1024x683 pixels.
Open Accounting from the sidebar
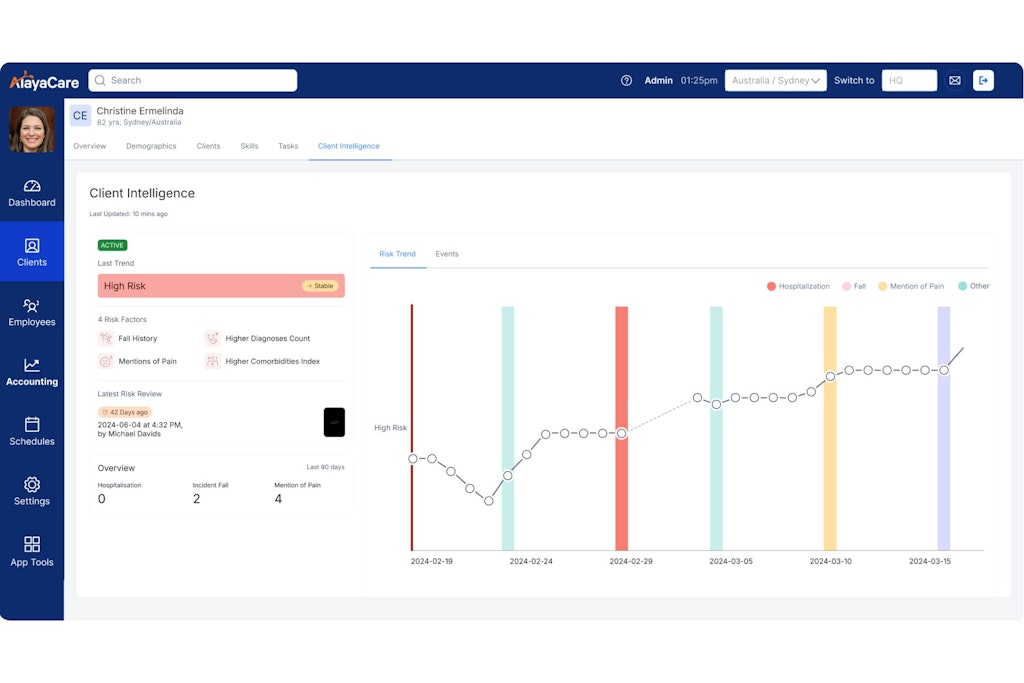(x=32, y=366)
